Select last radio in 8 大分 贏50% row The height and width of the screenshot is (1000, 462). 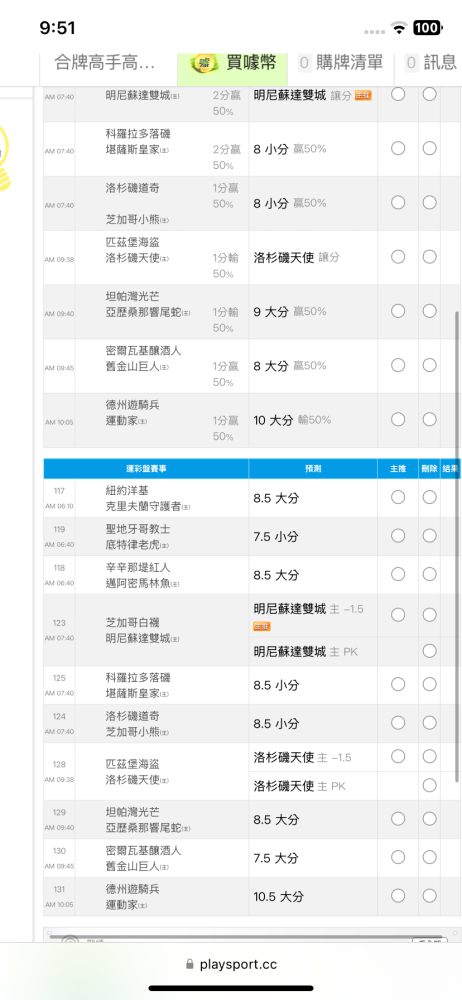(429, 365)
